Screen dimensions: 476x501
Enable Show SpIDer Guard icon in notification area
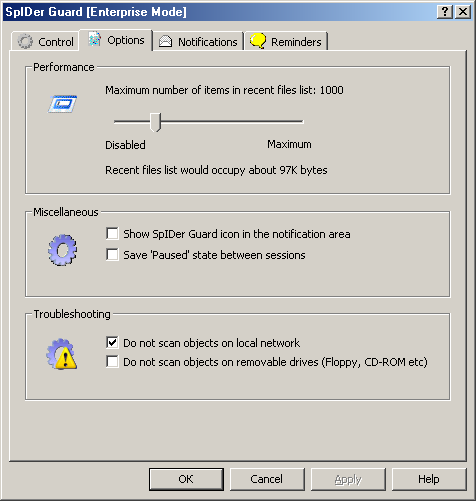click(112, 233)
